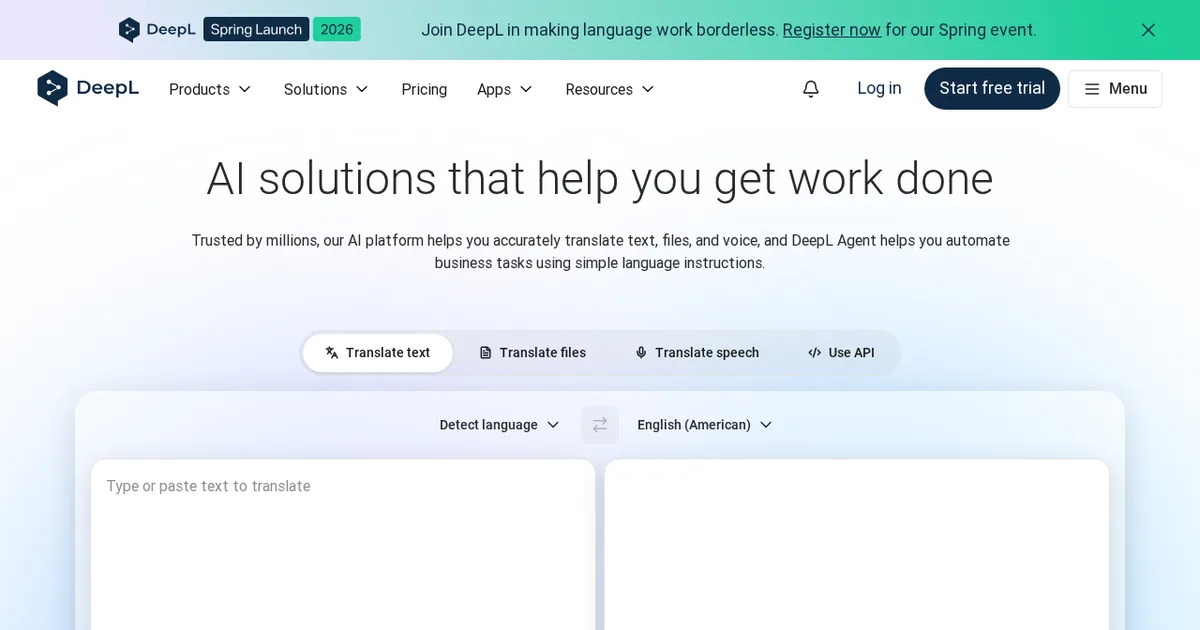The height and width of the screenshot is (630, 1200).
Task: Follow the Register now link
Action: click(x=832, y=30)
